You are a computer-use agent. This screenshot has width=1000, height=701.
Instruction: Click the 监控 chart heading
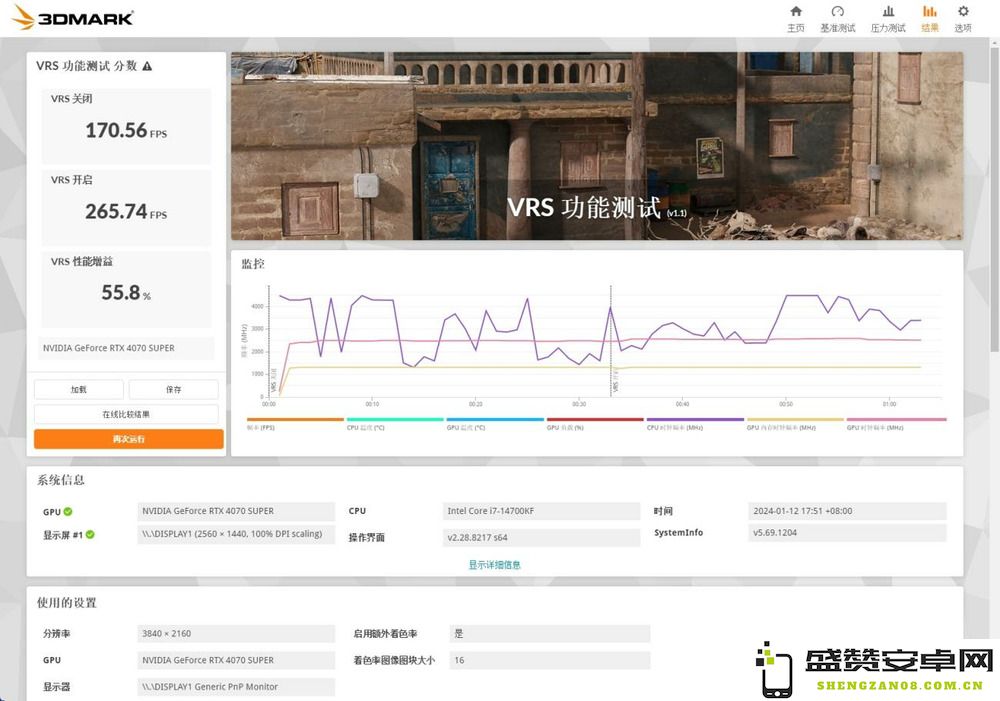click(x=253, y=264)
